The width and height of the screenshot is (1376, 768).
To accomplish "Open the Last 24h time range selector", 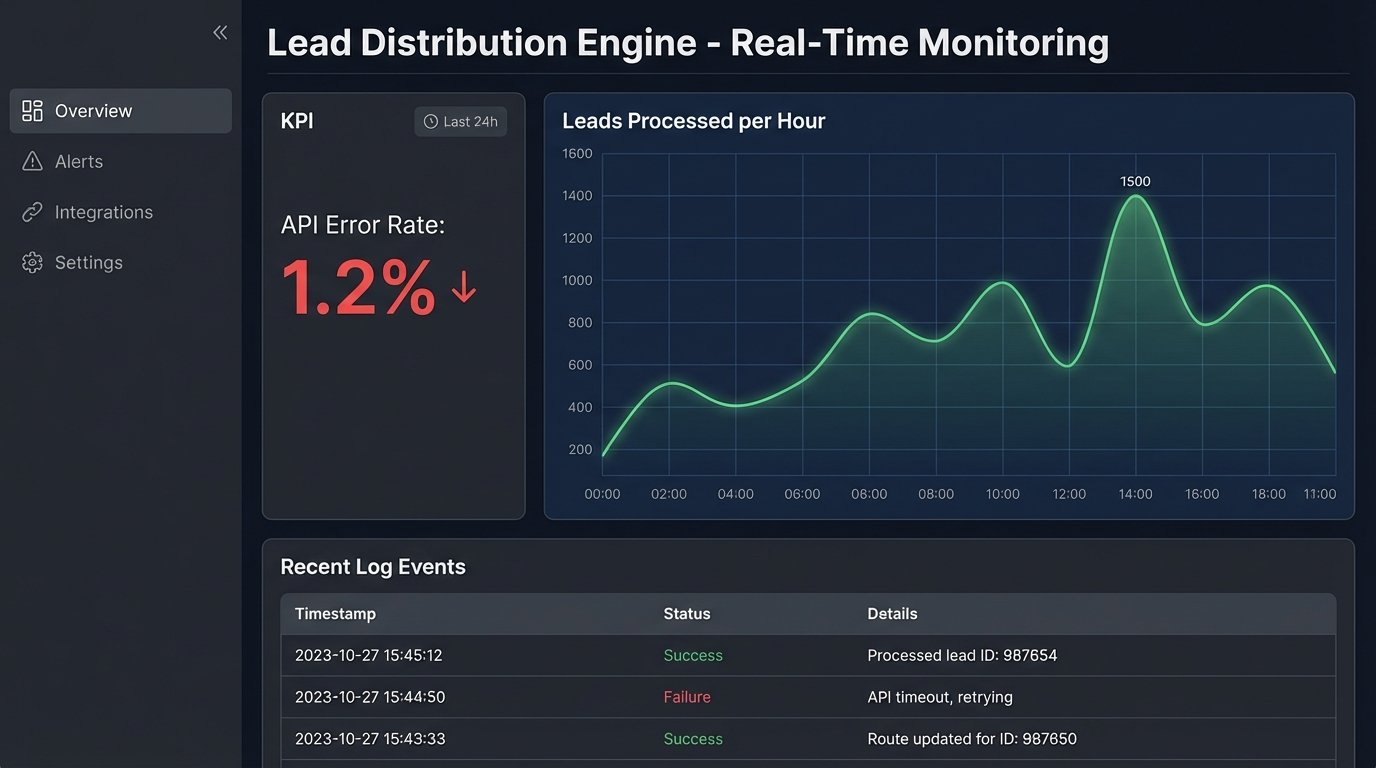I will tap(460, 121).
